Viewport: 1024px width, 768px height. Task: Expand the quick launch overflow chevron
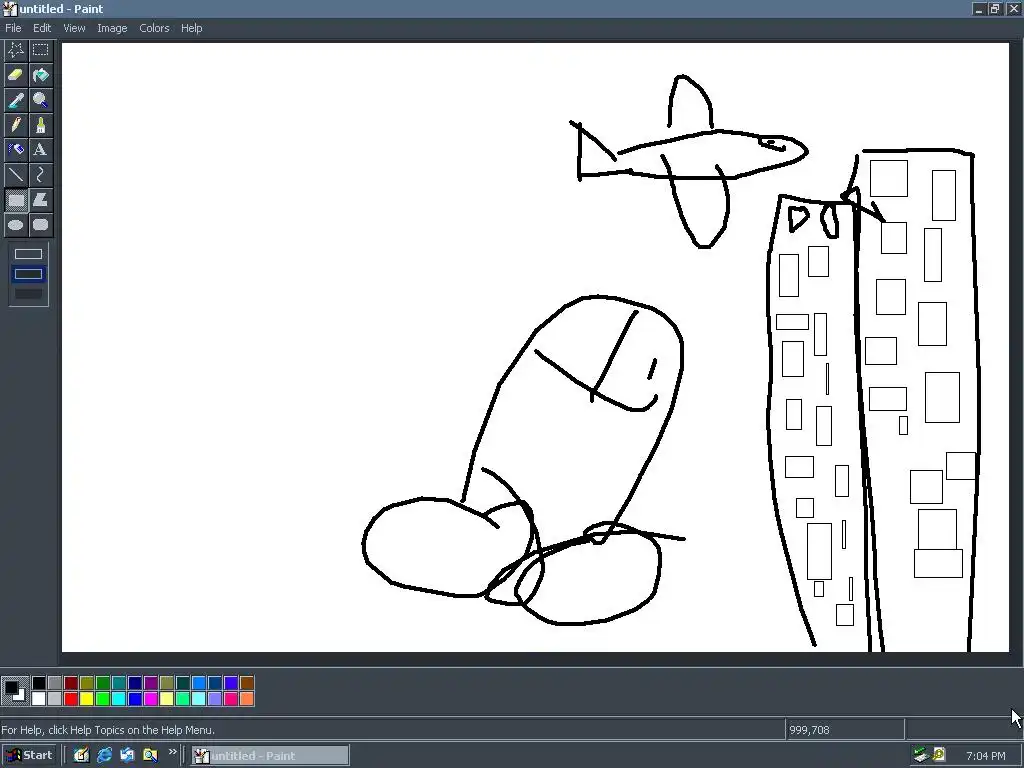[172, 752]
